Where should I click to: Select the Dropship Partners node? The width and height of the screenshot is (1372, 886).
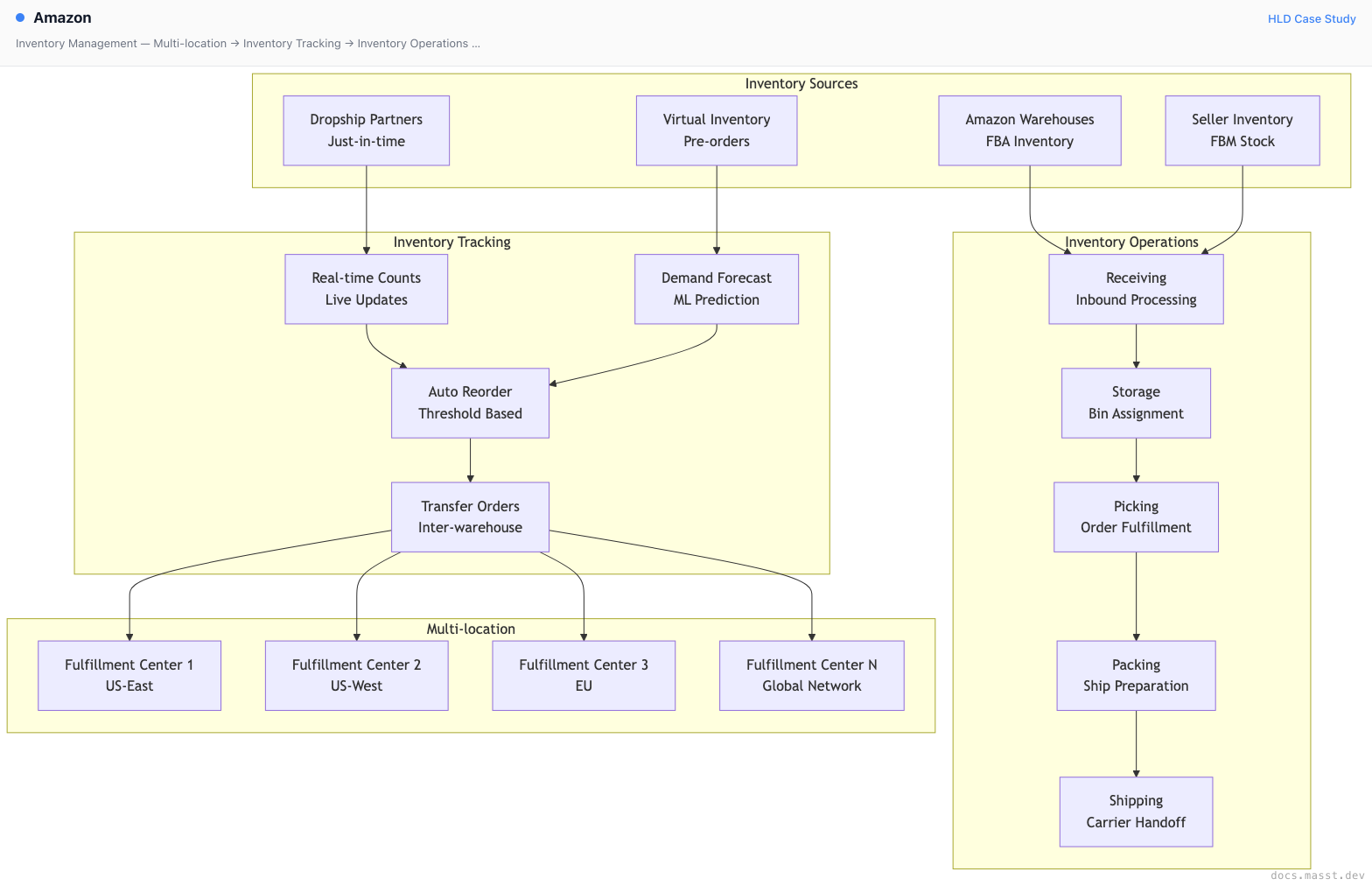point(366,130)
